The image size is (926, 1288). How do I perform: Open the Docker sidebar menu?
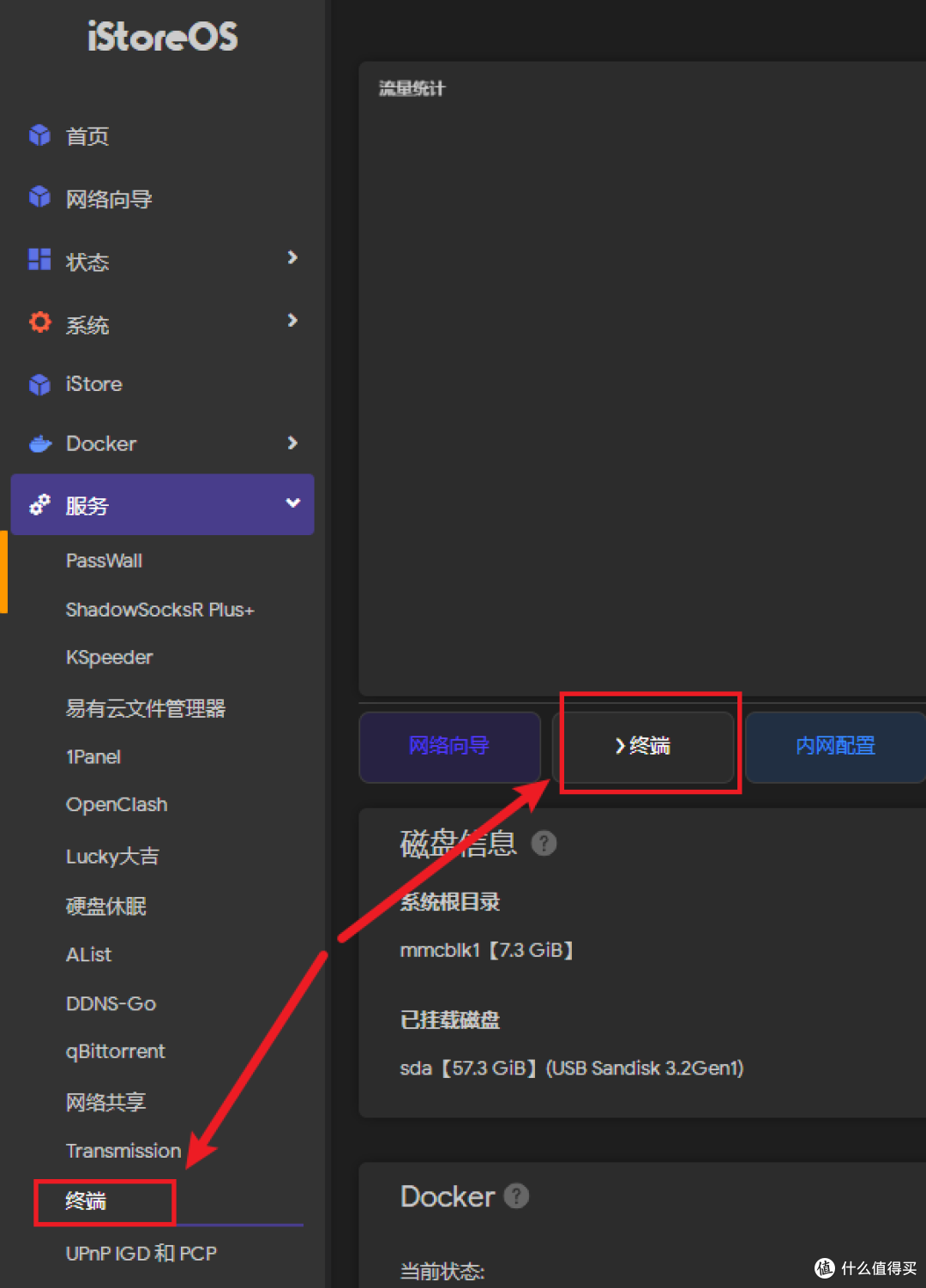pyautogui.click(x=101, y=444)
